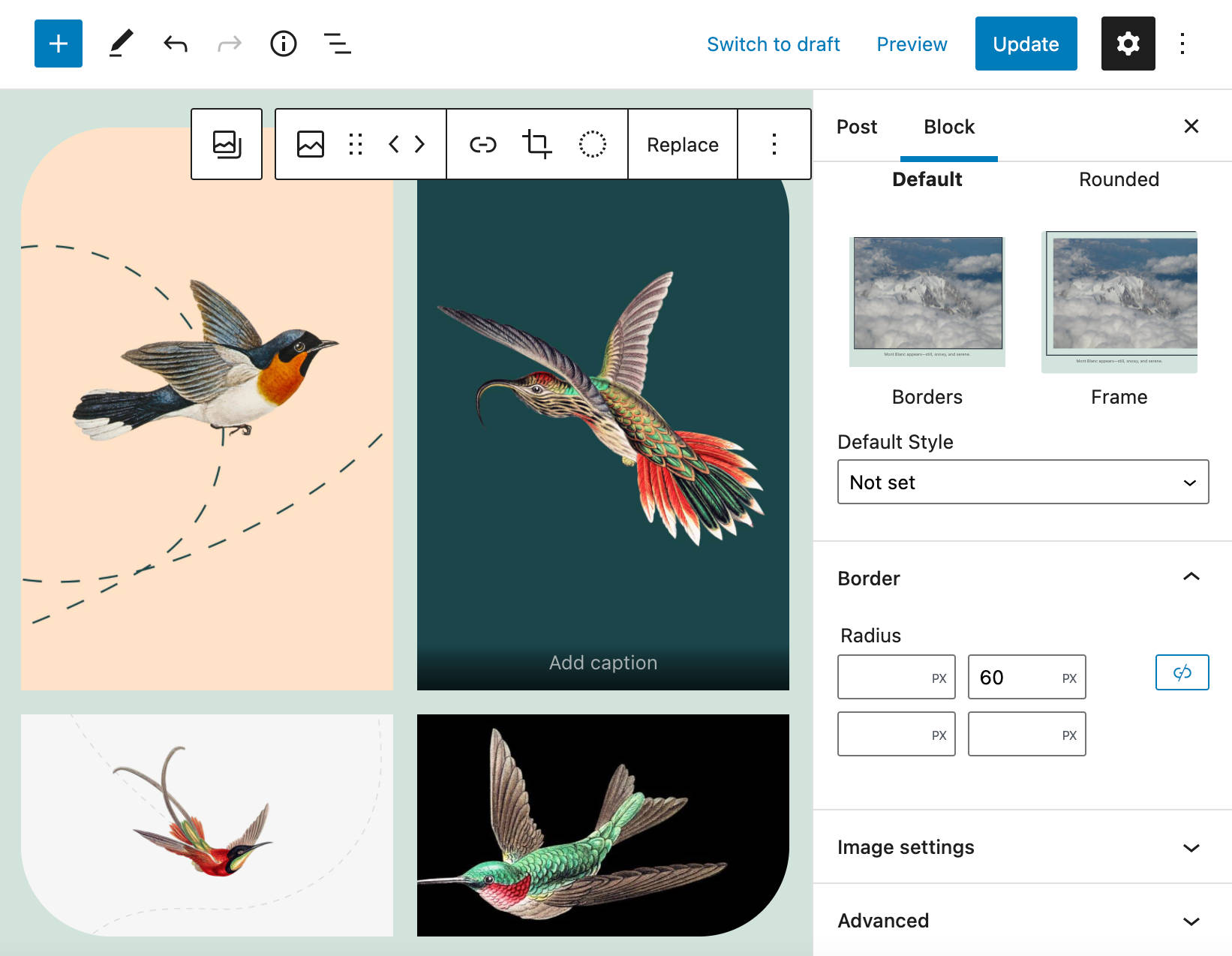Switch to the Post tab
Image resolution: width=1232 pixels, height=956 pixels.
857,127
